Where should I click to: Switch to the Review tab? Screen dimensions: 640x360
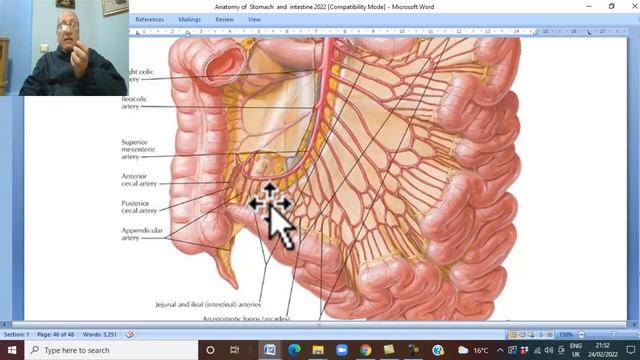224,20
